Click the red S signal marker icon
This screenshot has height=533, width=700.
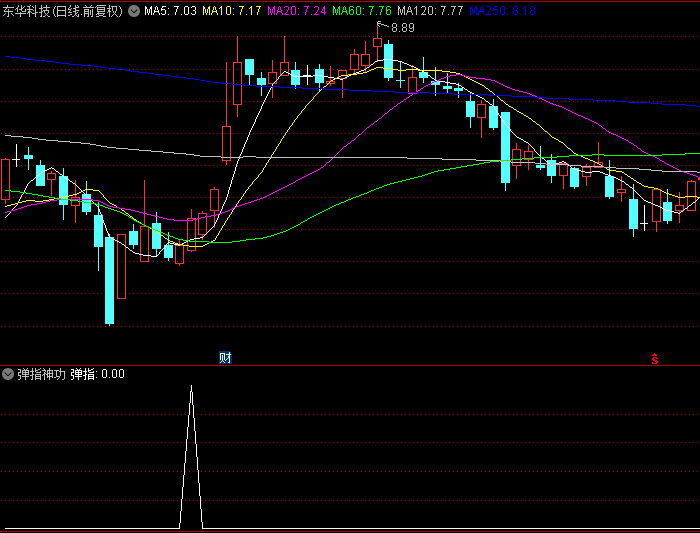(x=654, y=358)
